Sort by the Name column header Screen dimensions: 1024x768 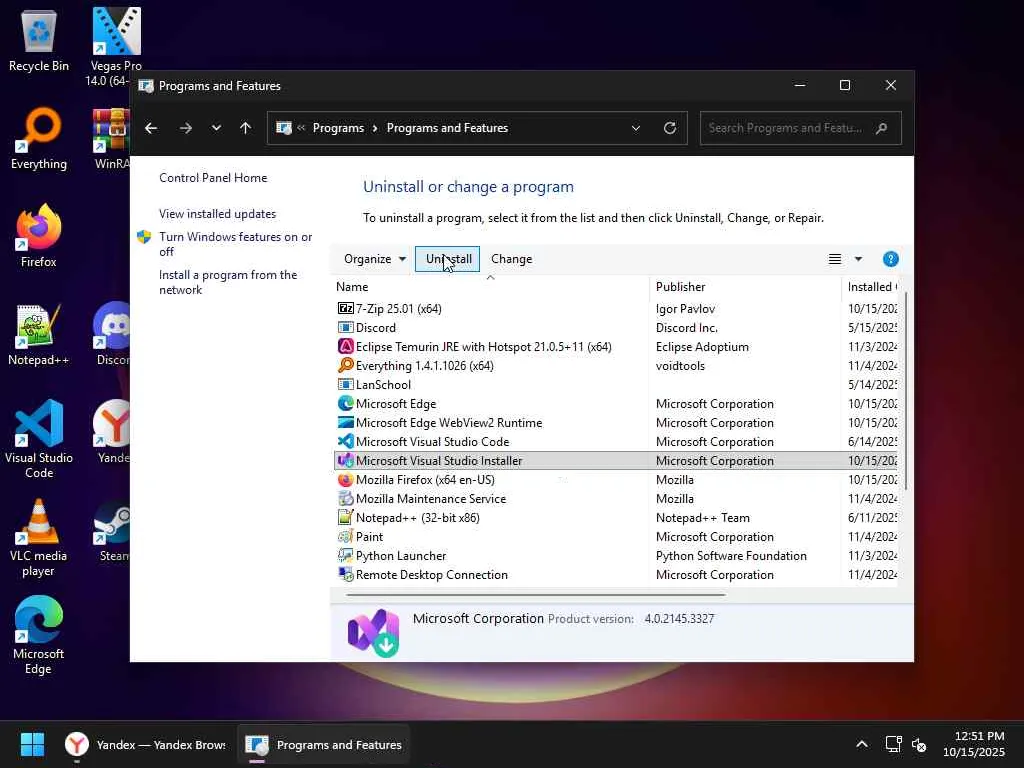point(490,287)
